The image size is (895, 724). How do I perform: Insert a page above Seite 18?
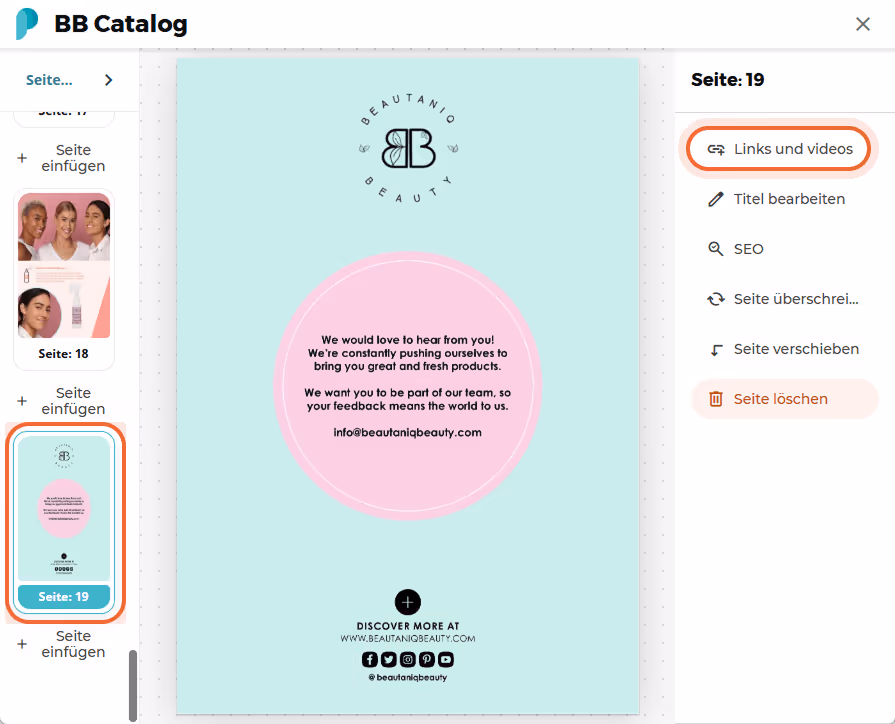[63, 158]
